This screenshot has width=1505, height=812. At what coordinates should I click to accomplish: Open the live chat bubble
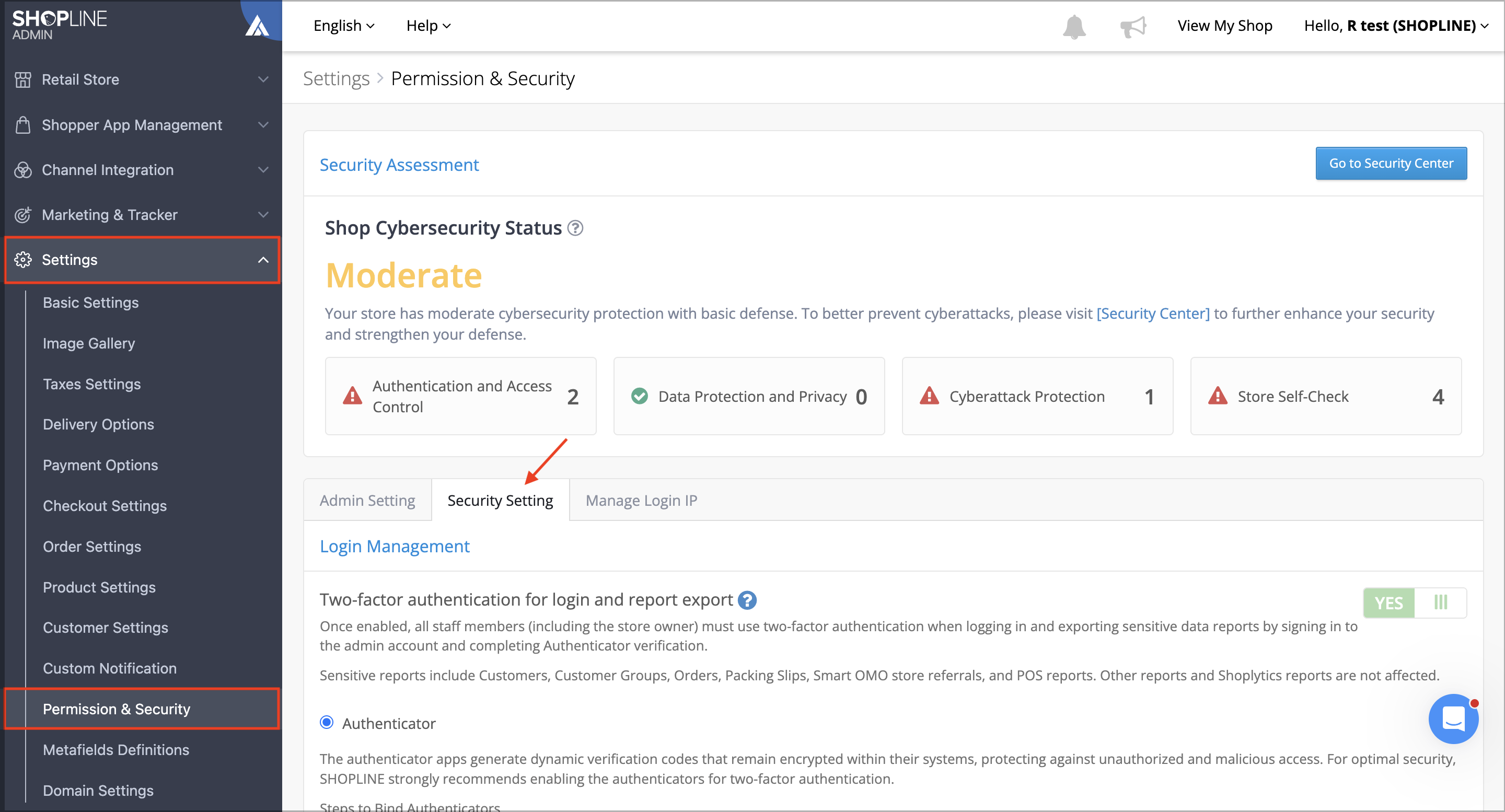(x=1453, y=719)
